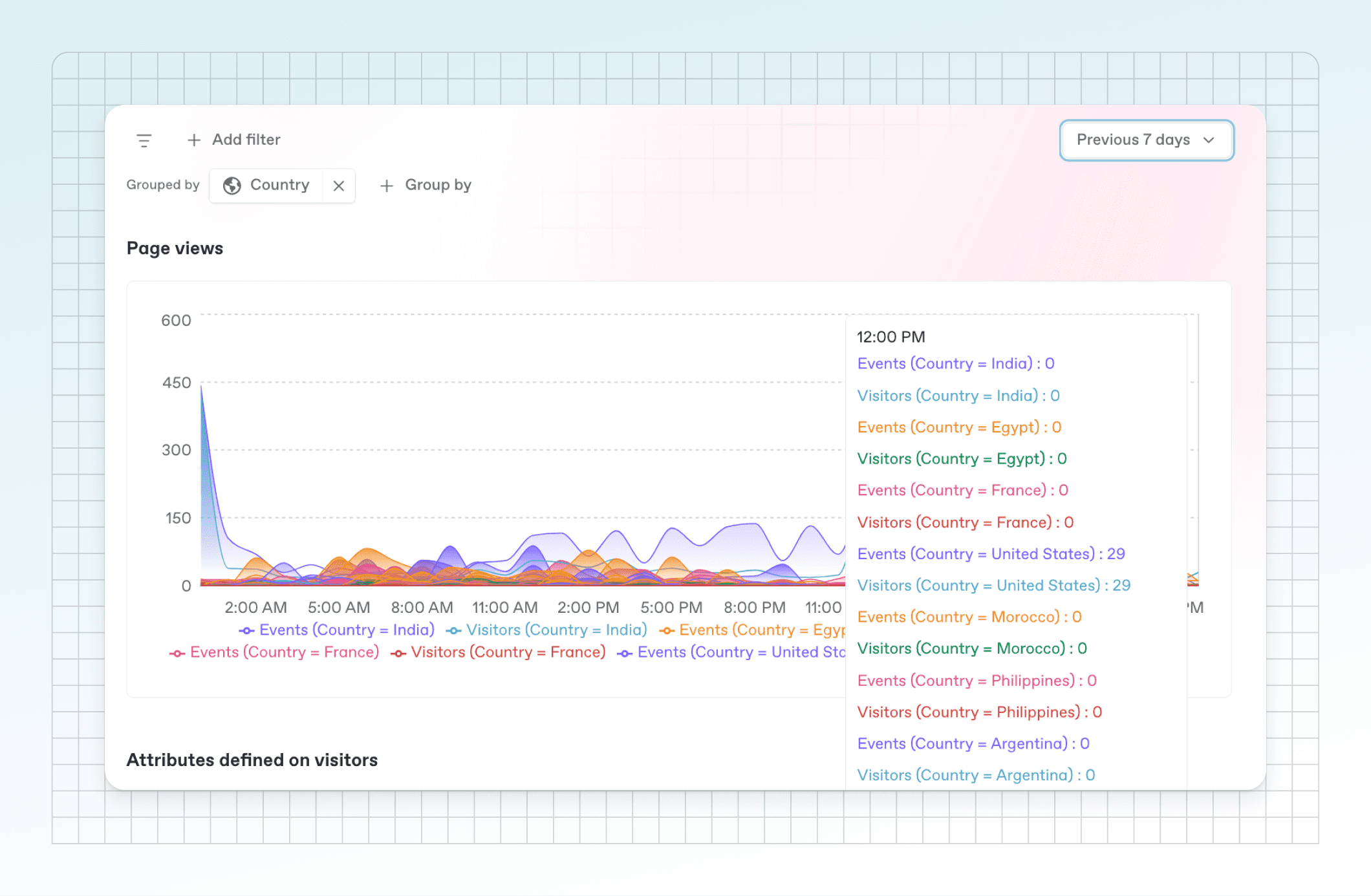Screen dimensions: 1371x896
Task: Toggle Events (Country = United States) legend series
Action: [731, 652]
